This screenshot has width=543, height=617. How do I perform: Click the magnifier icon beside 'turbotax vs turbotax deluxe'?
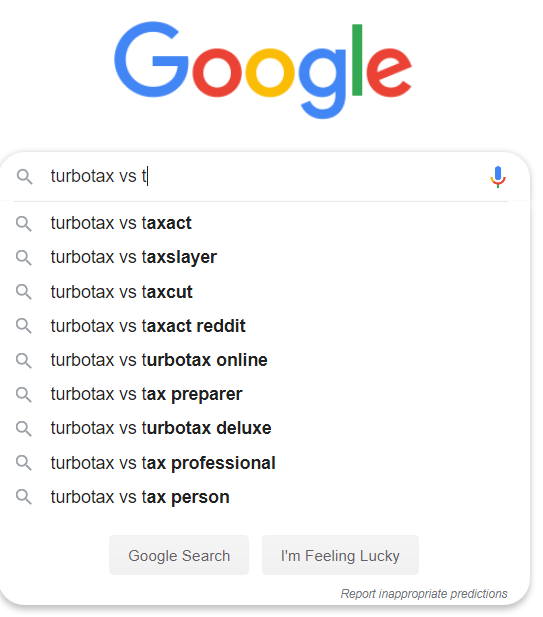pyautogui.click(x=24, y=428)
